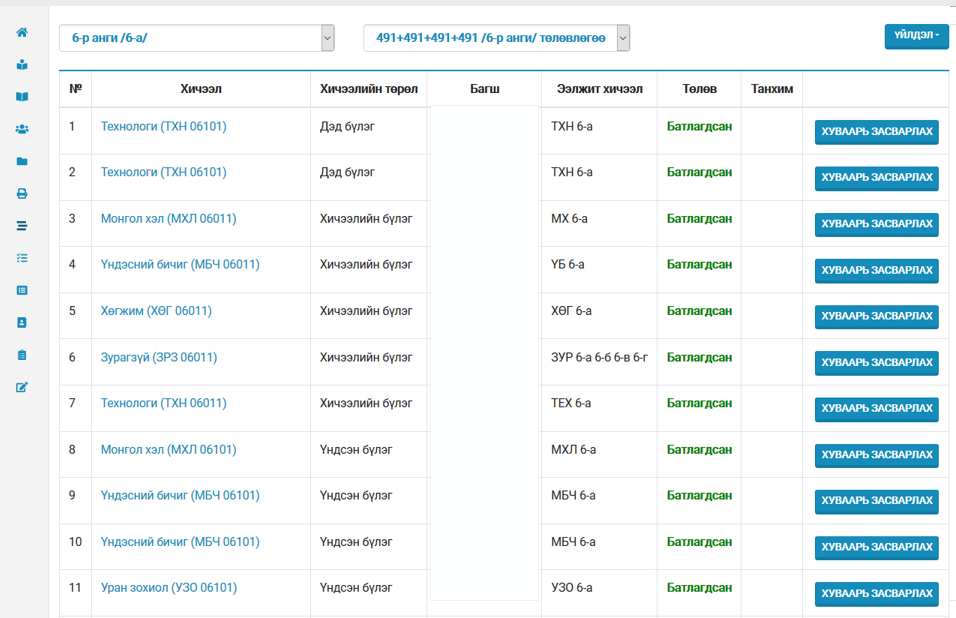Click 'Уран зохиол (УЗО 06101)' lesson link

(x=169, y=588)
